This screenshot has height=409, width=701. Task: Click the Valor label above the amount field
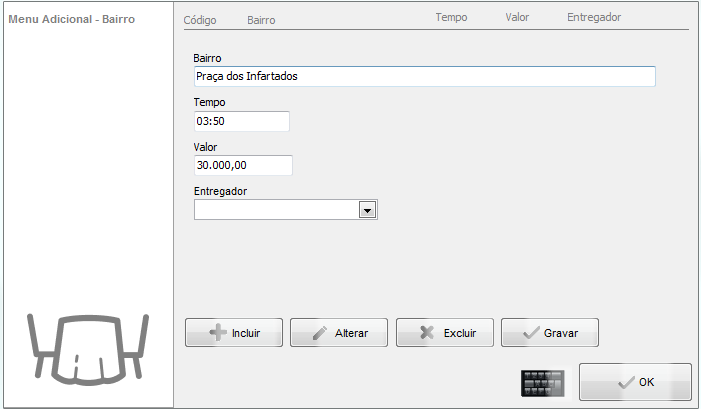[x=205, y=147]
